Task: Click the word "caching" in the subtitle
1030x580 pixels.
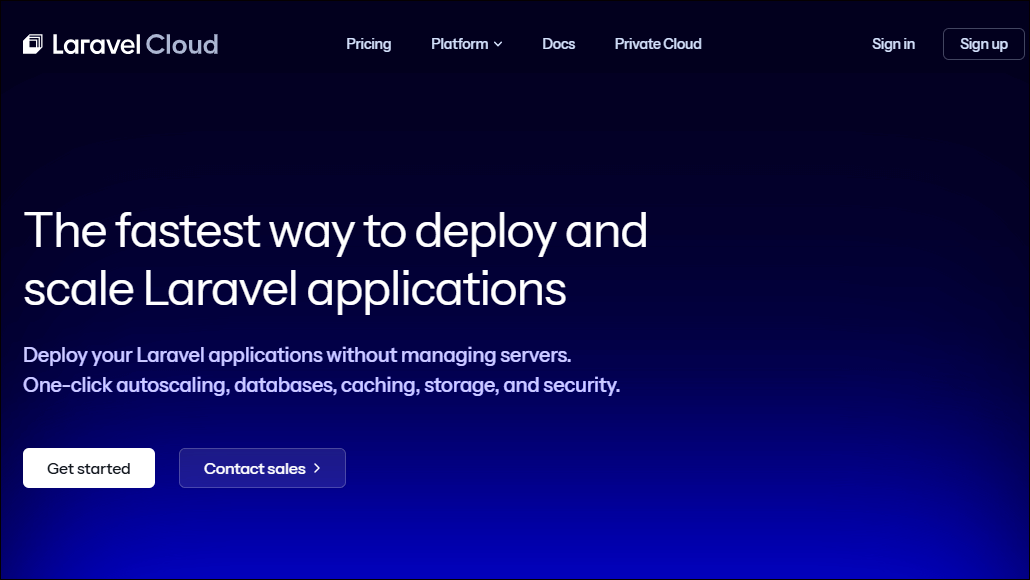Action: point(378,385)
